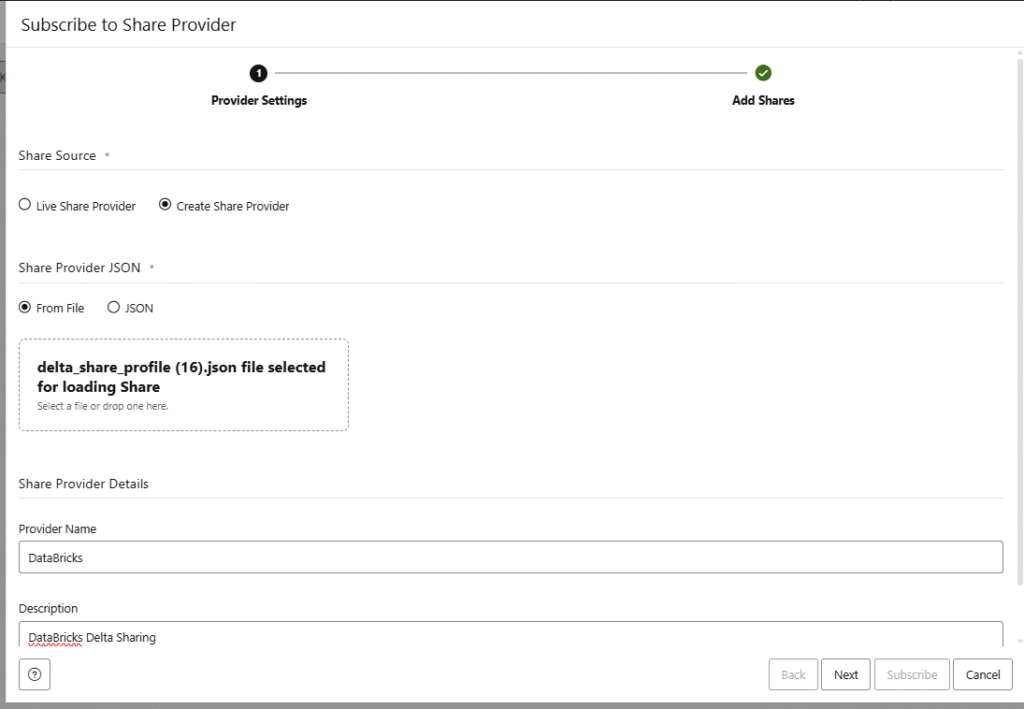
Task: Click the Share Source section label
Action: 57,156
